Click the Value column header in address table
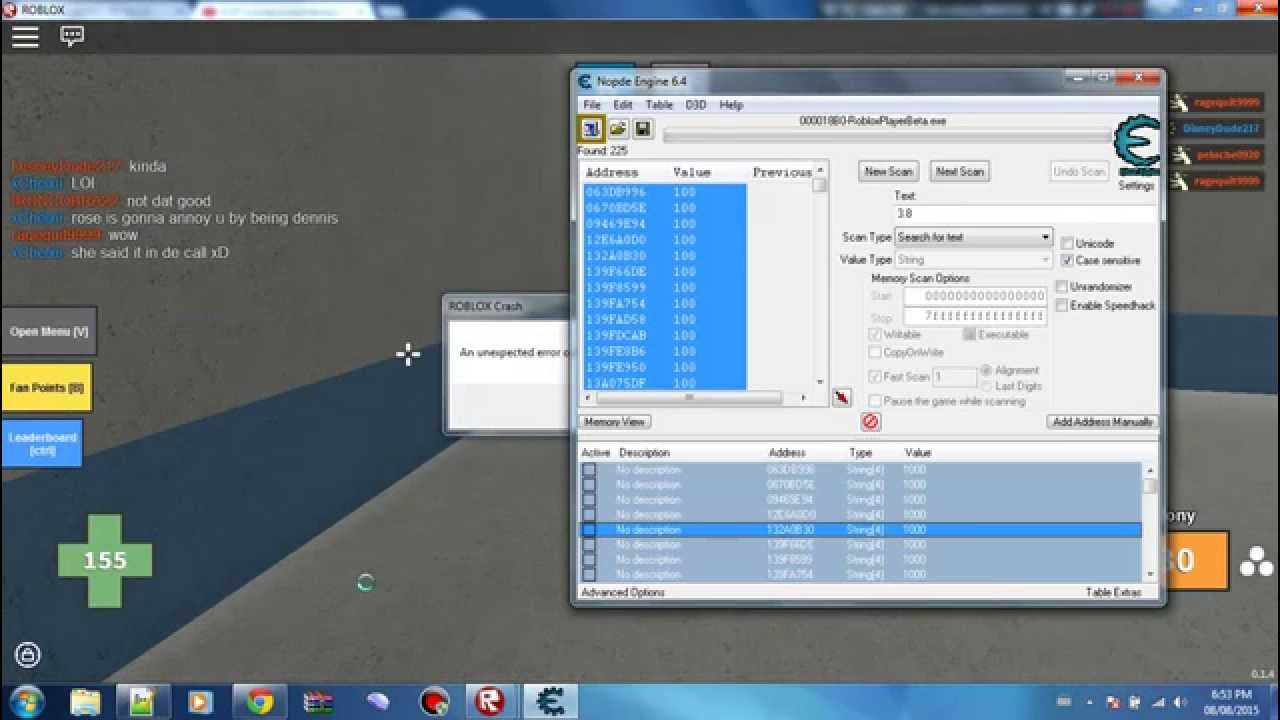This screenshot has width=1280, height=720. click(x=918, y=453)
